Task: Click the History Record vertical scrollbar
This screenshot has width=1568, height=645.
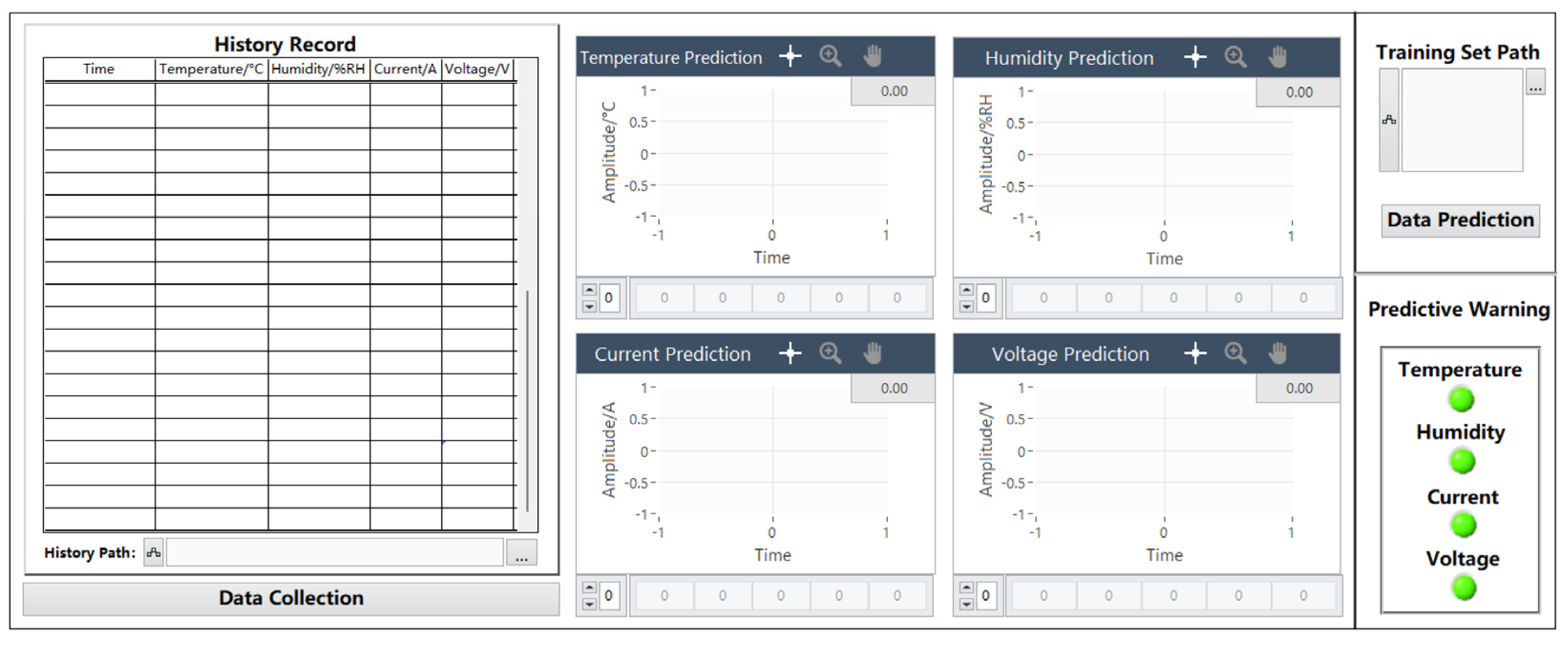Action: pos(527,401)
